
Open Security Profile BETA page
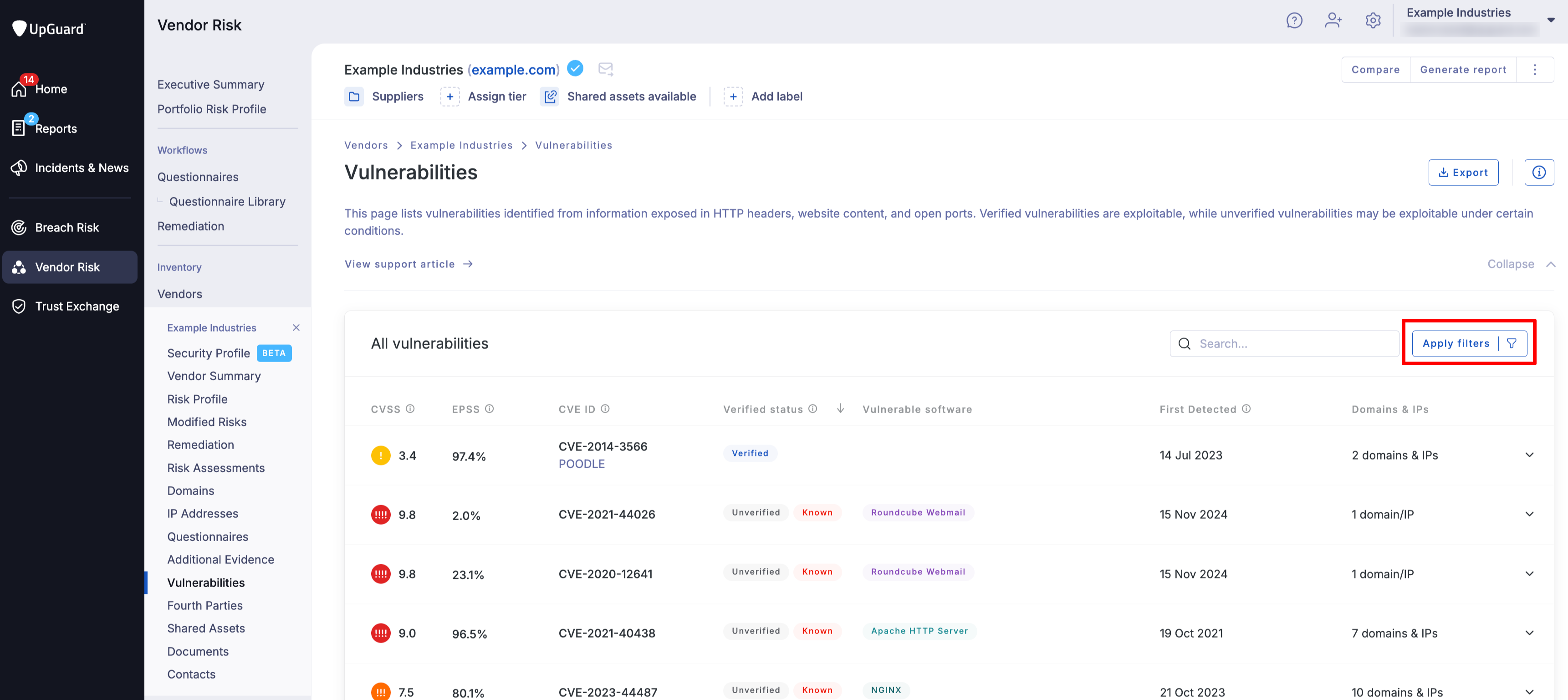click(230, 353)
